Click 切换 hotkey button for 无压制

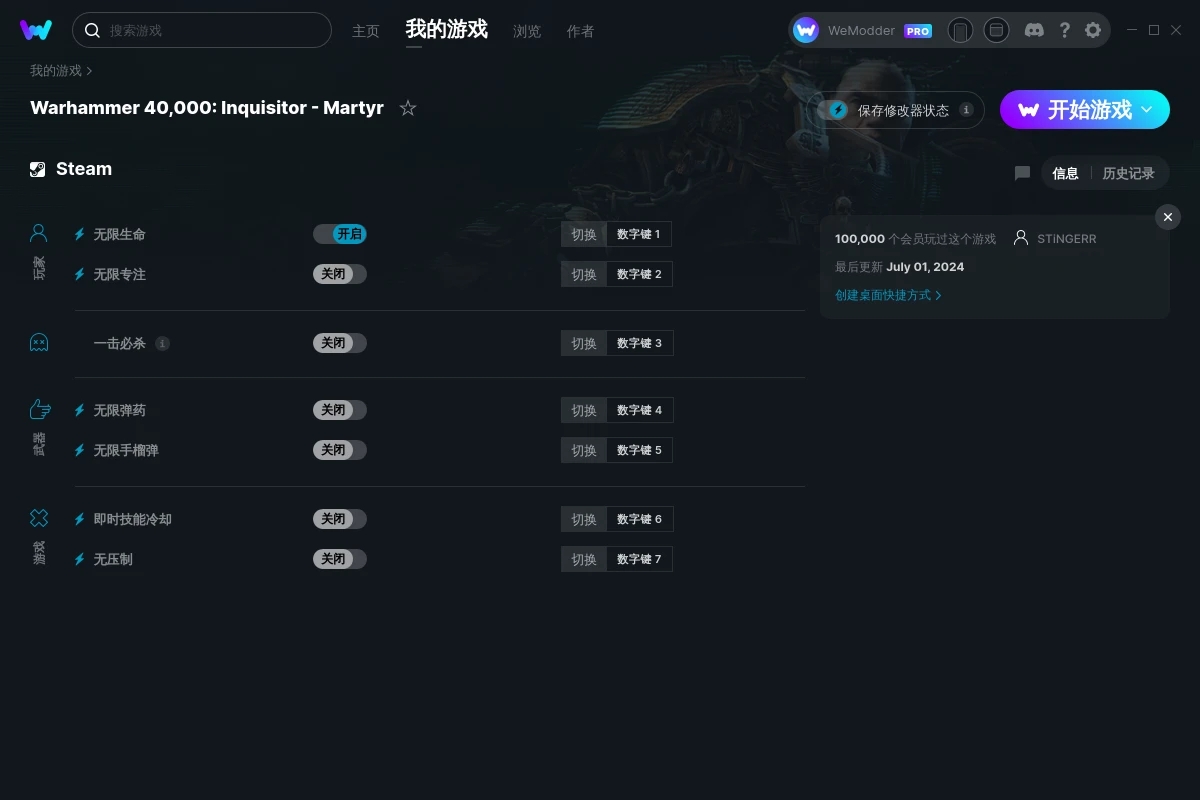pyautogui.click(x=584, y=559)
